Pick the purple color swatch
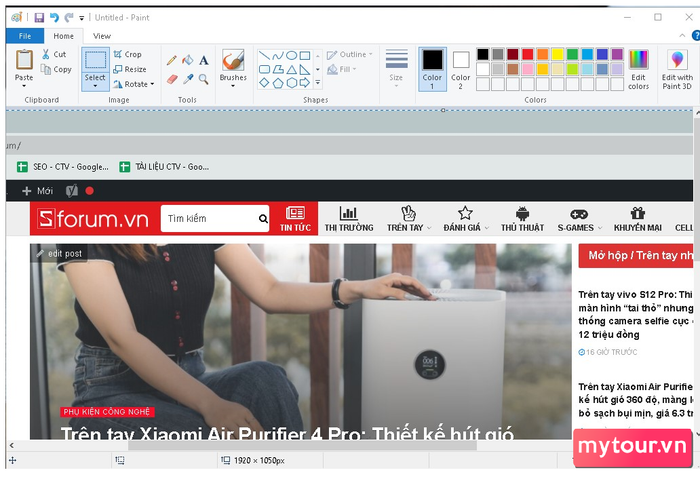The width and height of the screenshot is (700, 477). point(617,54)
